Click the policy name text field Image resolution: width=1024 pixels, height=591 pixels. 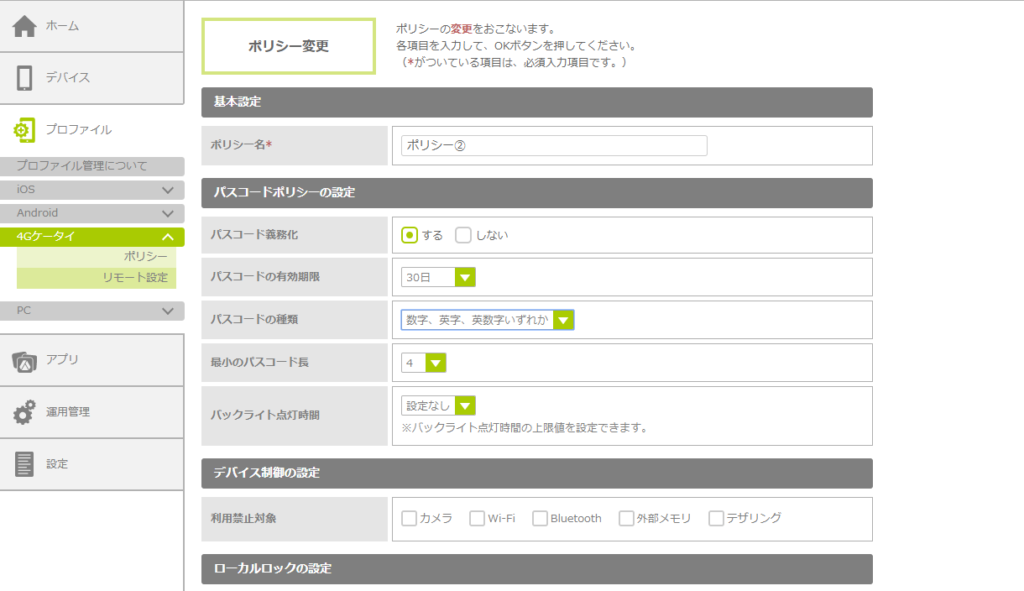point(553,145)
